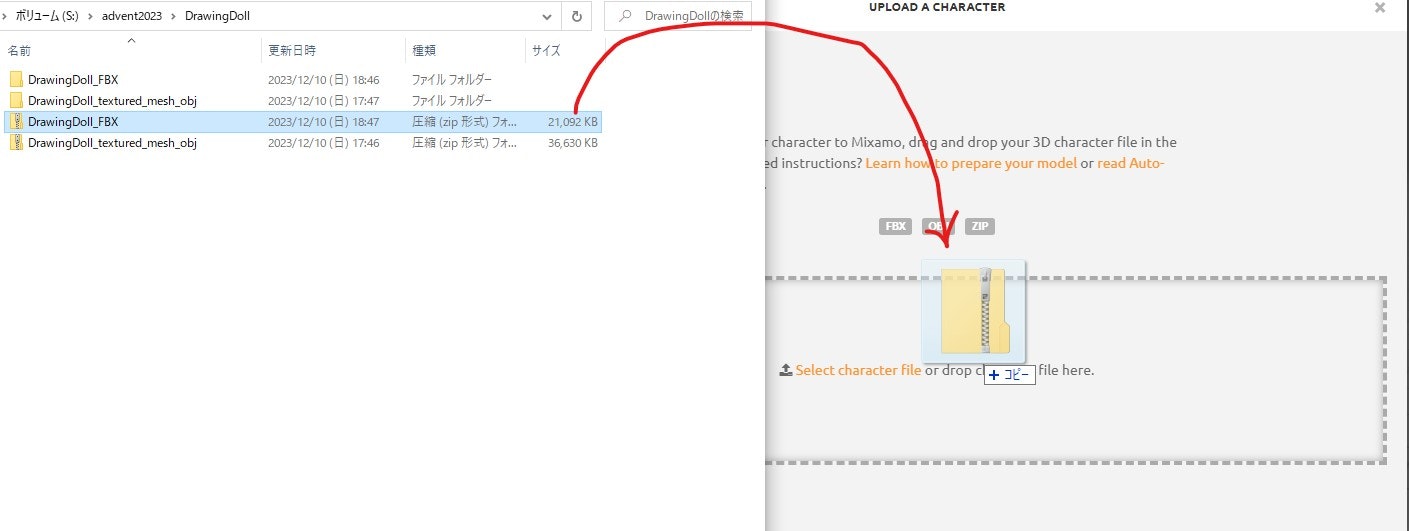Click the DrawingDoll_textured_mesh_obj zip file icon
Image resolution: width=1409 pixels, height=531 pixels.
pos(16,143)
